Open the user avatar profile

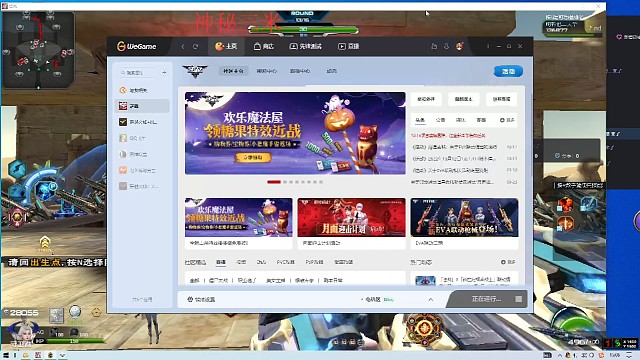point(460,46)
